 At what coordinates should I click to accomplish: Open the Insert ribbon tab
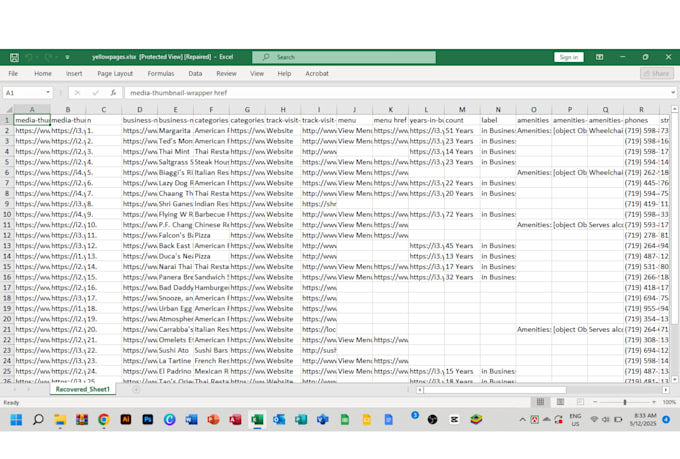click(x=74, y=74)
